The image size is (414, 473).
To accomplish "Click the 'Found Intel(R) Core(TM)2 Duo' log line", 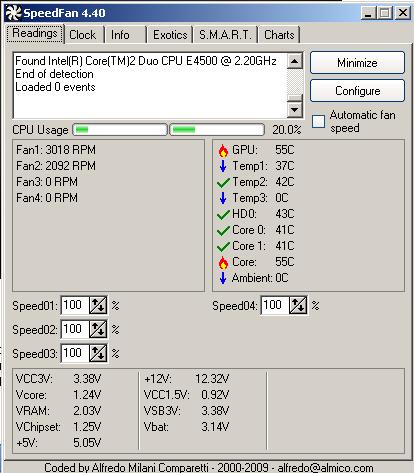I will tap(146, 61).
